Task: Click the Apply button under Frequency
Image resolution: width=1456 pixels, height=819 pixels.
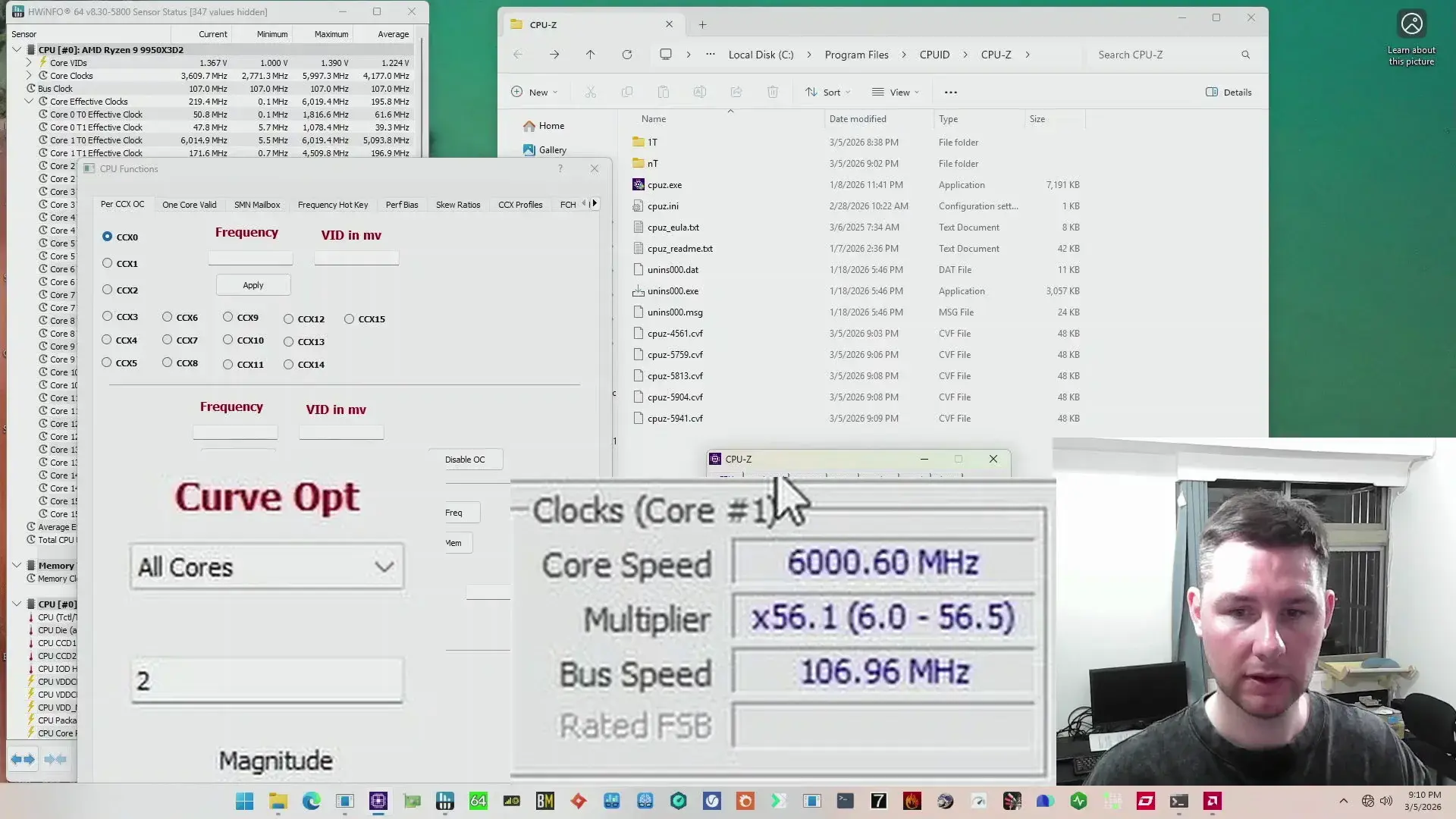Action: tap(253, 285)
